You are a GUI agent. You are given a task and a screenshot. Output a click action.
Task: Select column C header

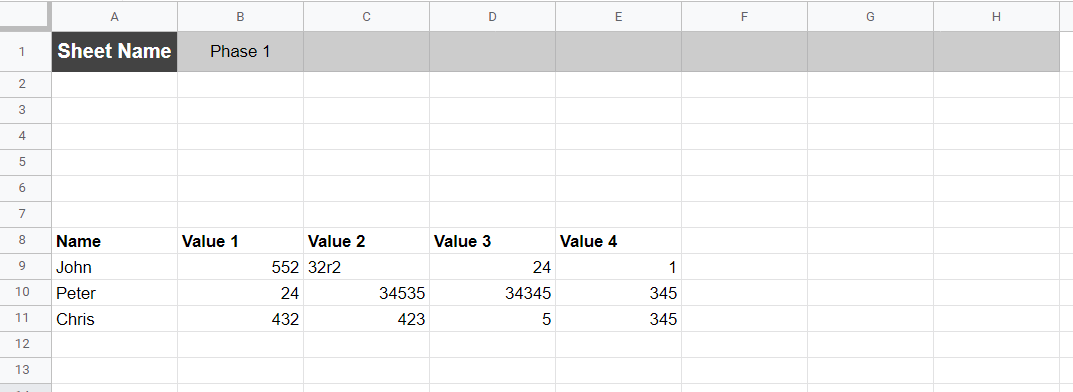[366, 16]
